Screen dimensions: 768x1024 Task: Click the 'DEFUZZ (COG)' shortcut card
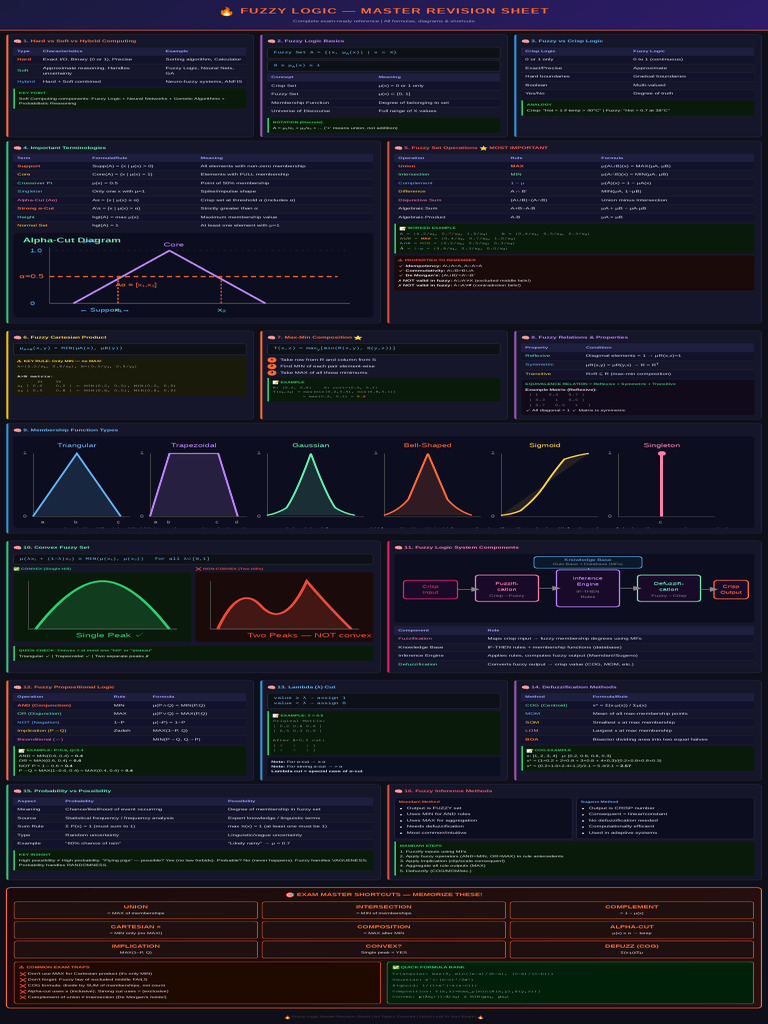pyautogui.click(x=632, y=949)
